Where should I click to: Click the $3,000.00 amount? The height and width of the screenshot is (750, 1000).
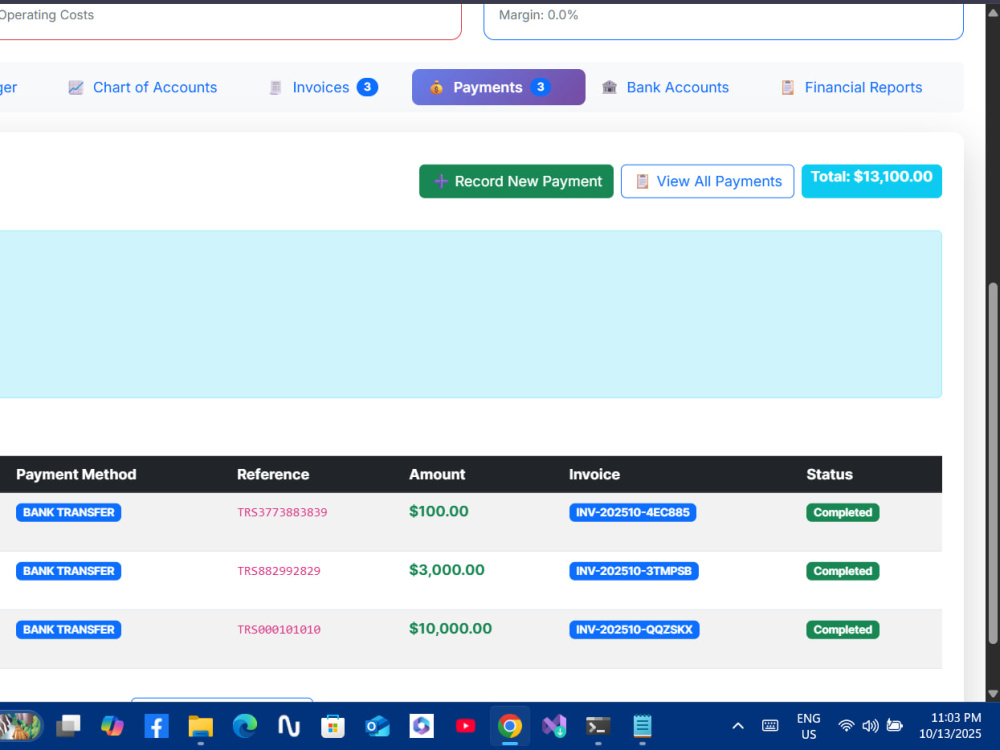pyautogui.click(x=447, y=570)
